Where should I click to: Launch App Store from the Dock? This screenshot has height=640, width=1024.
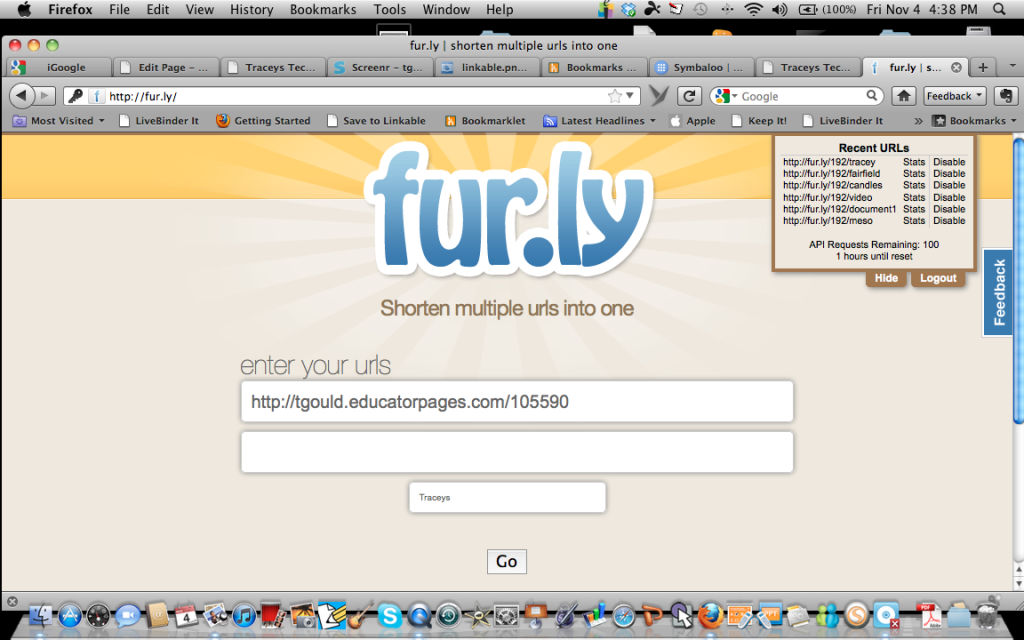pos(70,615)
